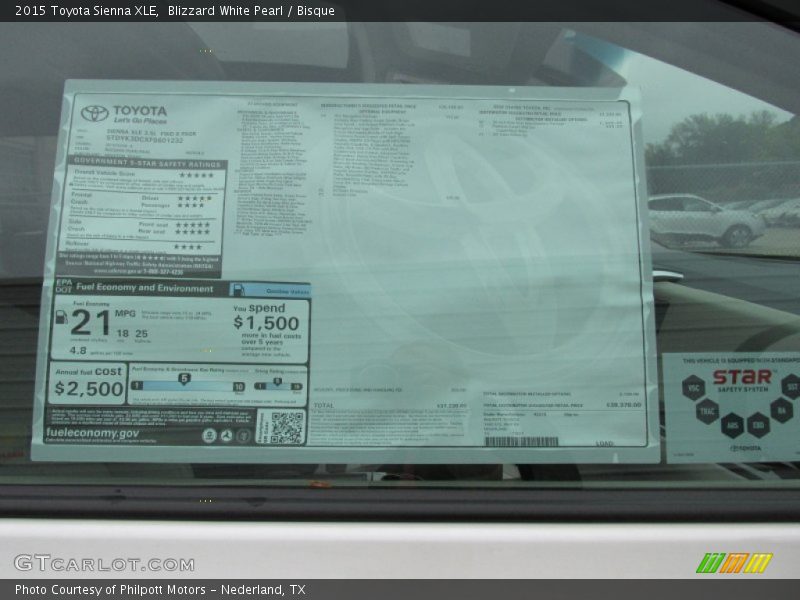
Task: Click the EBD hexagon badge
Action: 759,424
